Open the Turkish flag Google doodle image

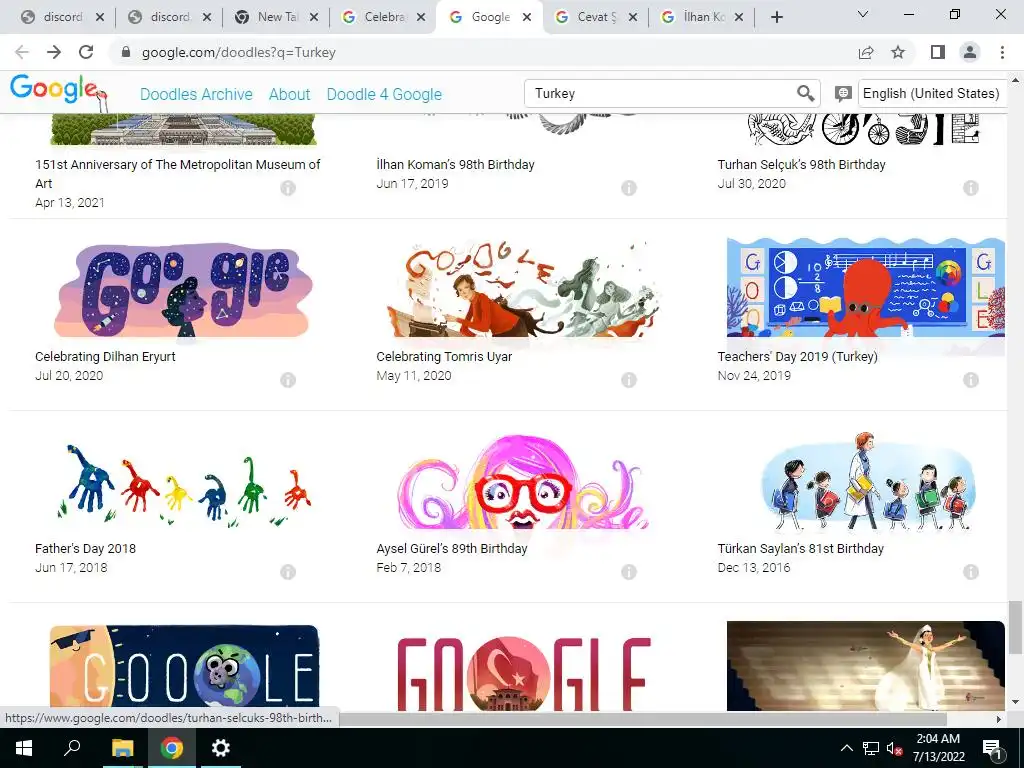(524, 673)
